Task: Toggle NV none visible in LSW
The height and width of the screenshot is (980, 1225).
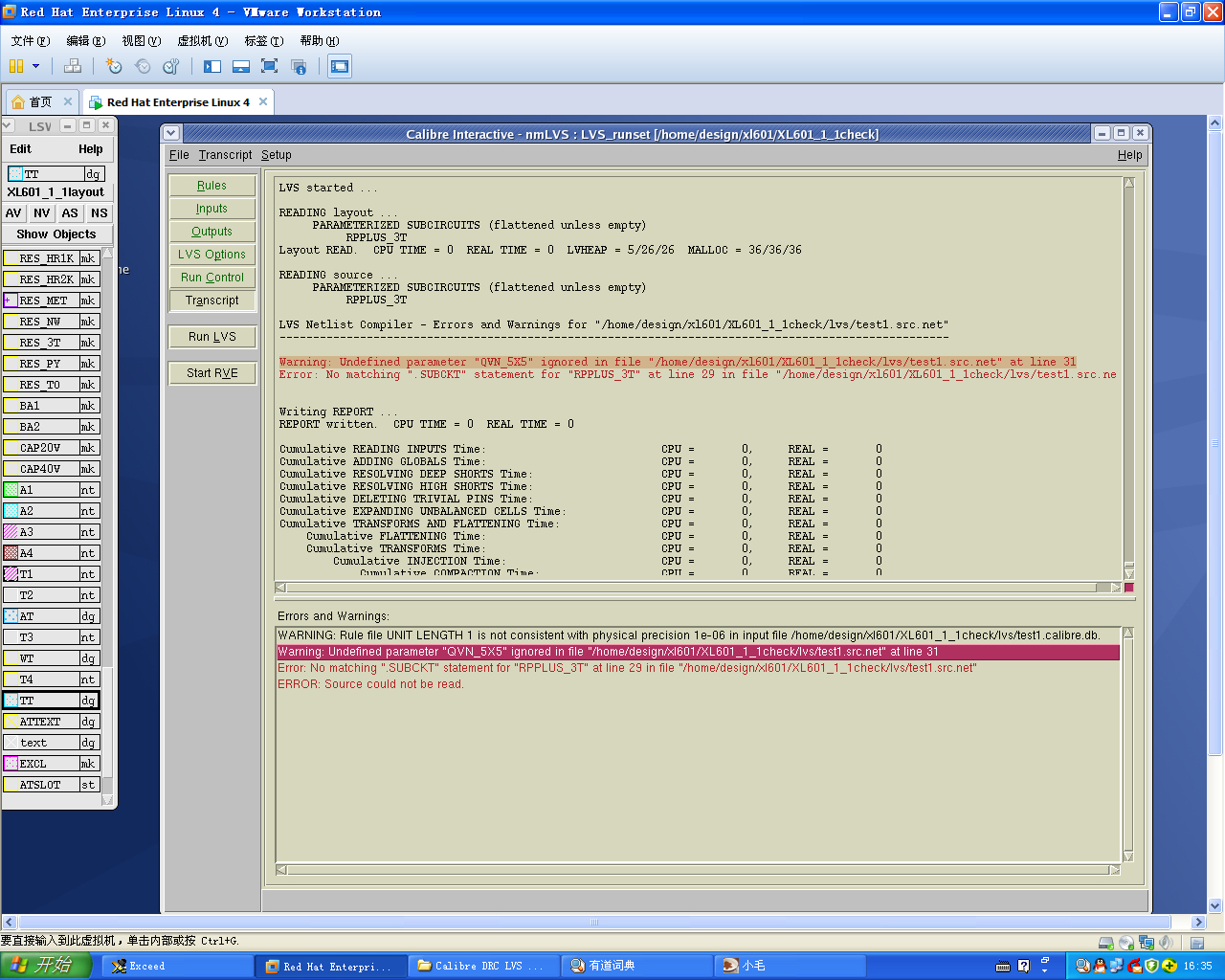Action: [42, 213]
